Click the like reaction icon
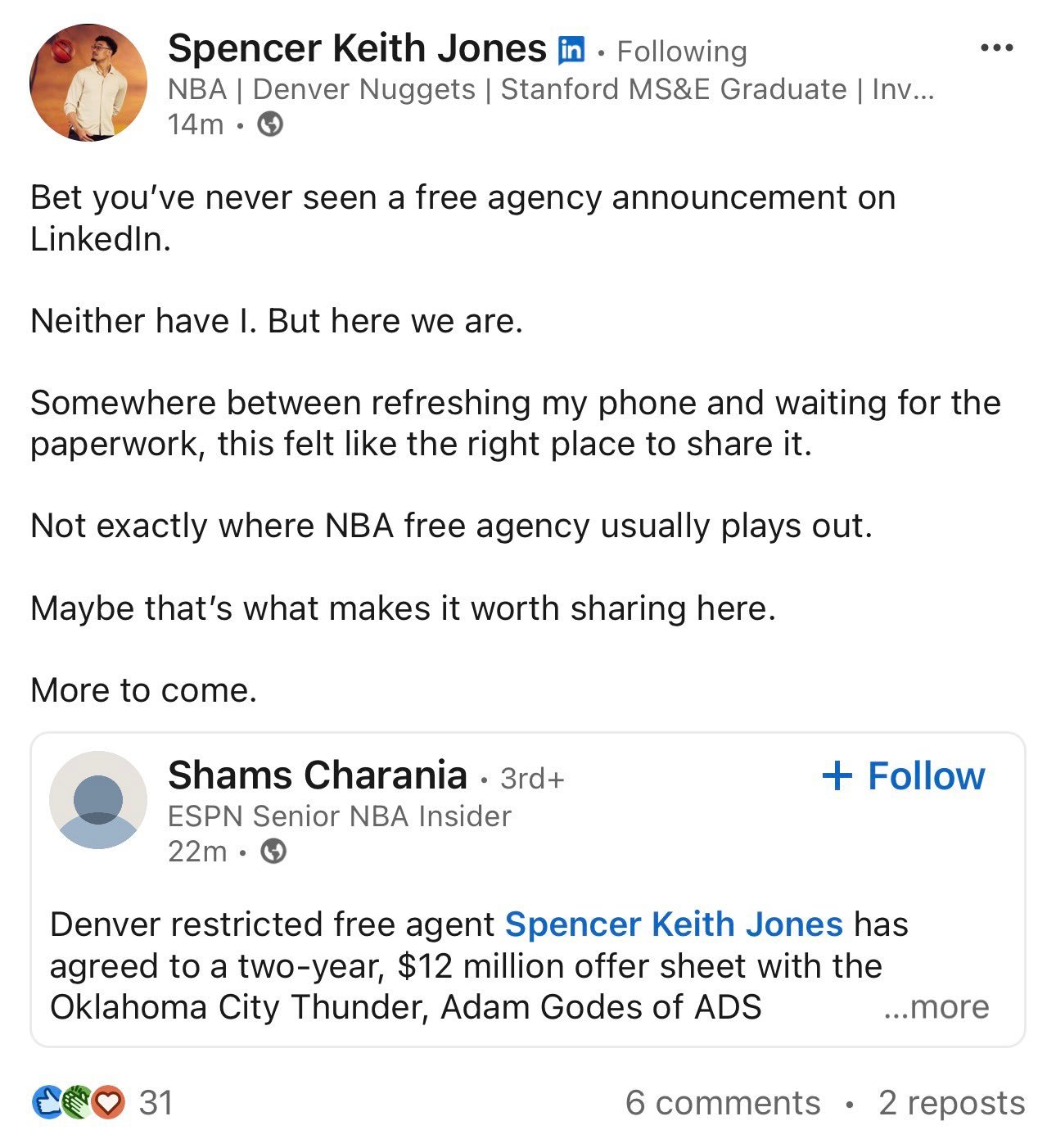Screen dimensions: 1056x1148 [47, 1102]
